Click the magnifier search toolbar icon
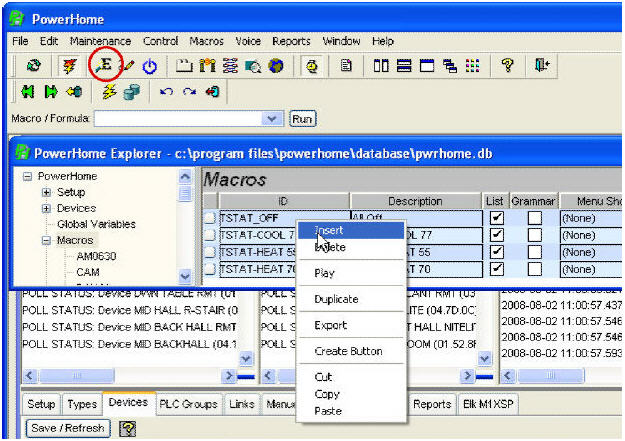 (x=253, y=66)
